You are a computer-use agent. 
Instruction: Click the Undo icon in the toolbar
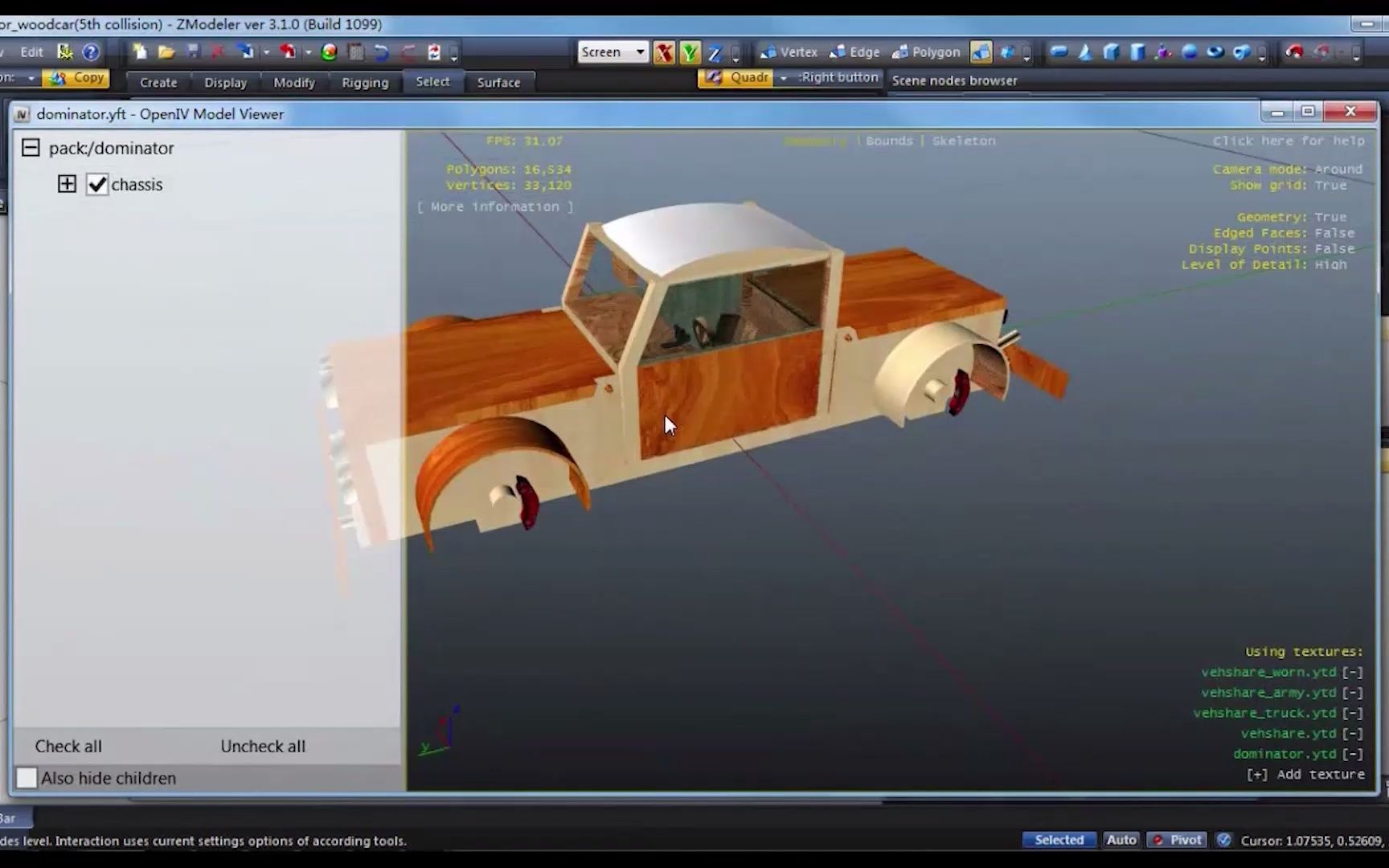click(381, 51)
